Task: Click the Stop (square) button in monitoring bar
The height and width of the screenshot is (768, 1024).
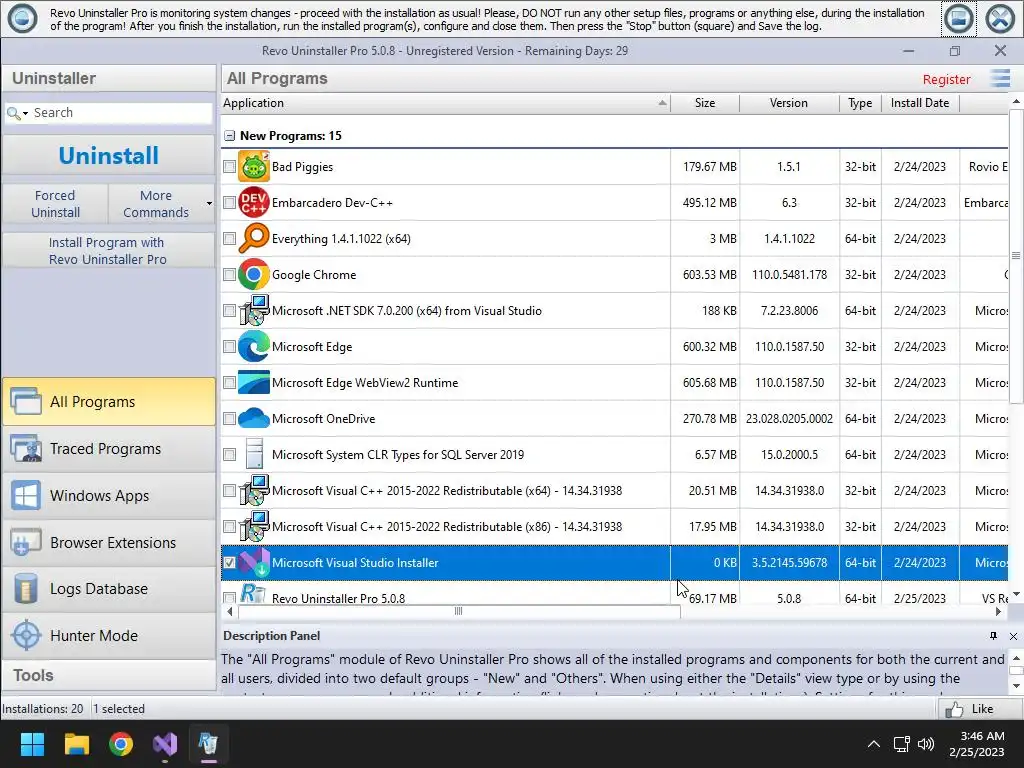Action: [959, 18]
